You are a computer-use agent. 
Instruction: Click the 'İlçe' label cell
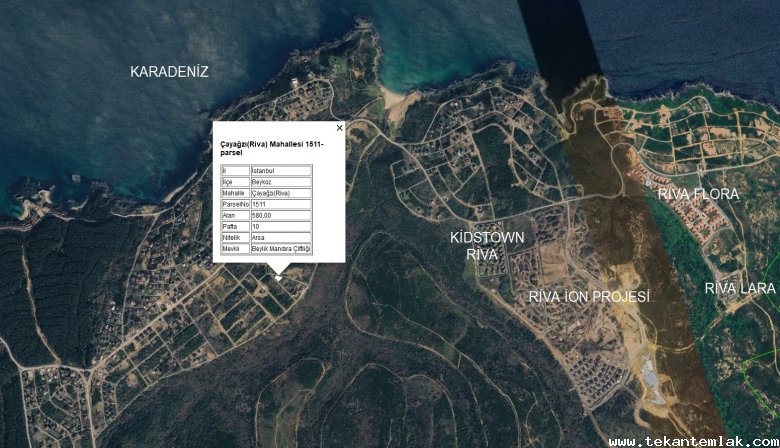coord(235,182)
